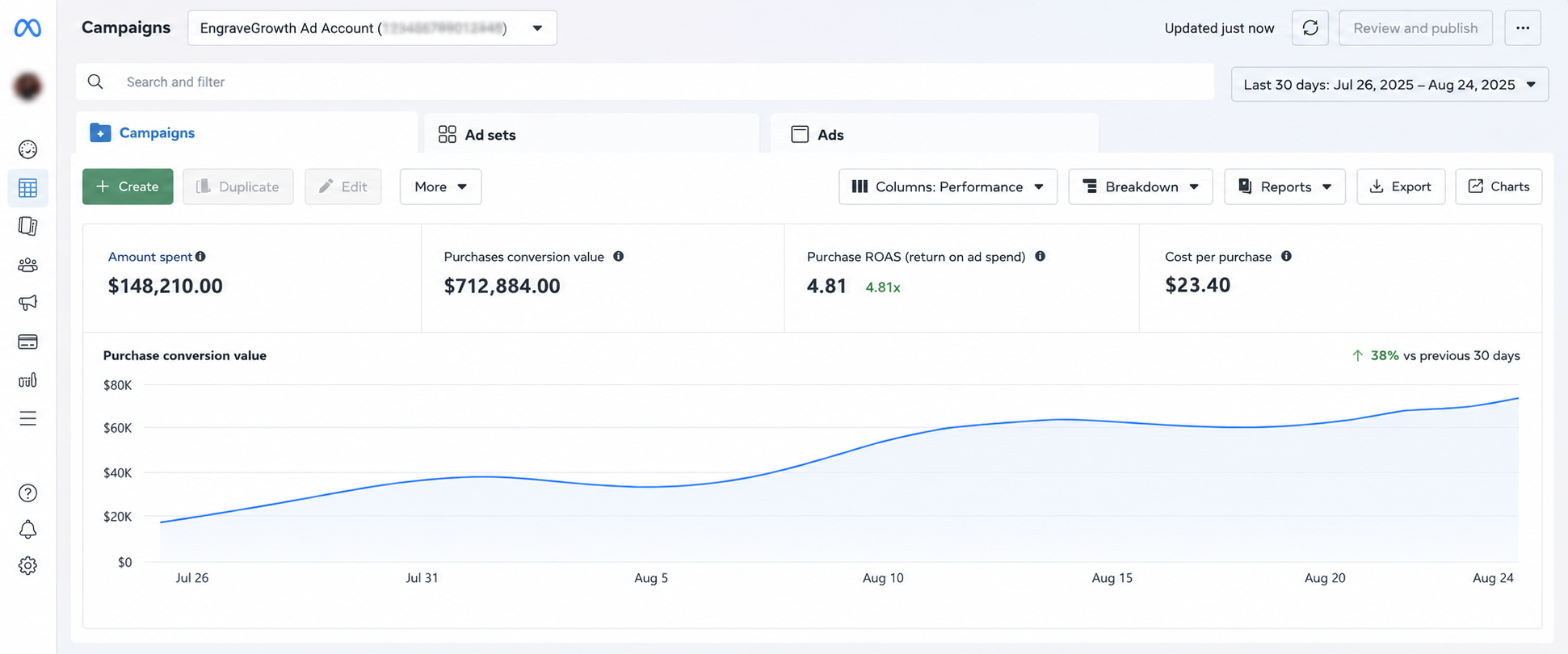
Task: Click the refresh data icon button
Action: click(x=1310, y=28)
